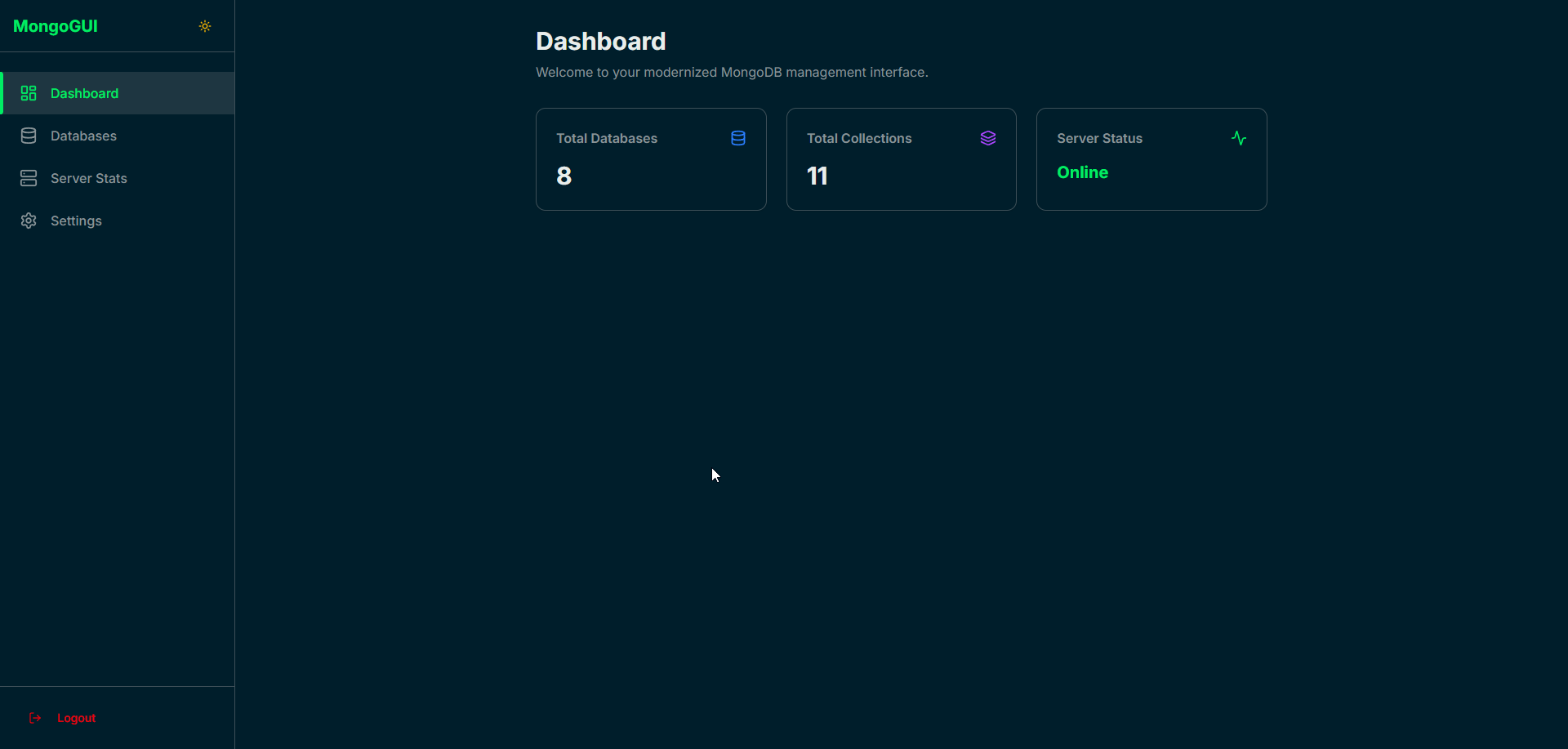This screenshot has height=749, width=1568.
Task: Click the logout arrow icon
Action: pos(35,718)
